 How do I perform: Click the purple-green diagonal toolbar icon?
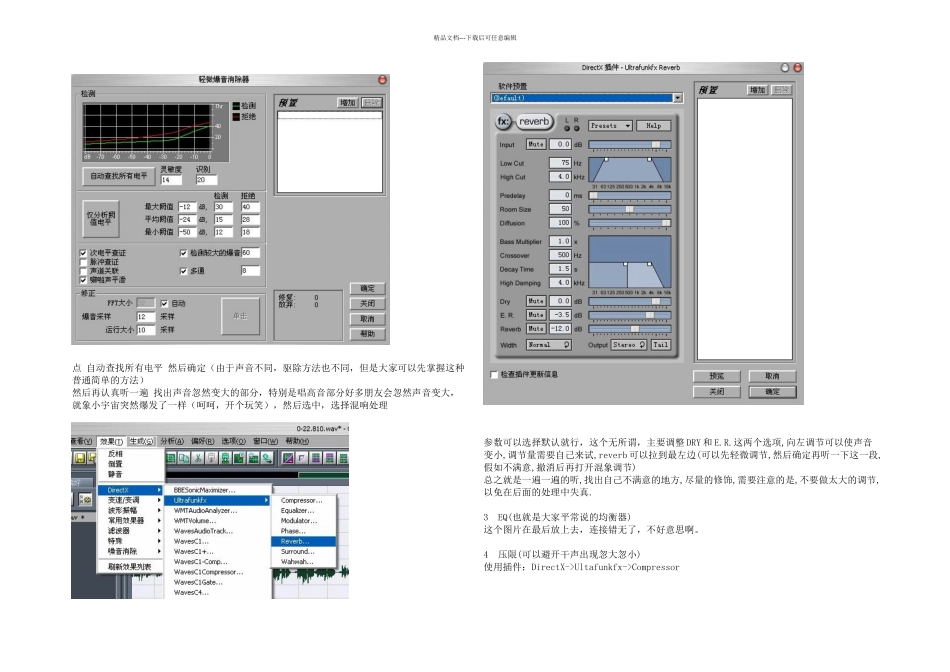pos(288,458)
